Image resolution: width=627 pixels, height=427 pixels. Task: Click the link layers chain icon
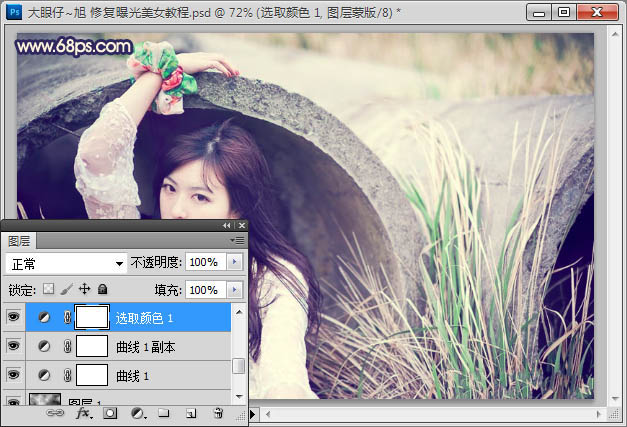(55, 413)
